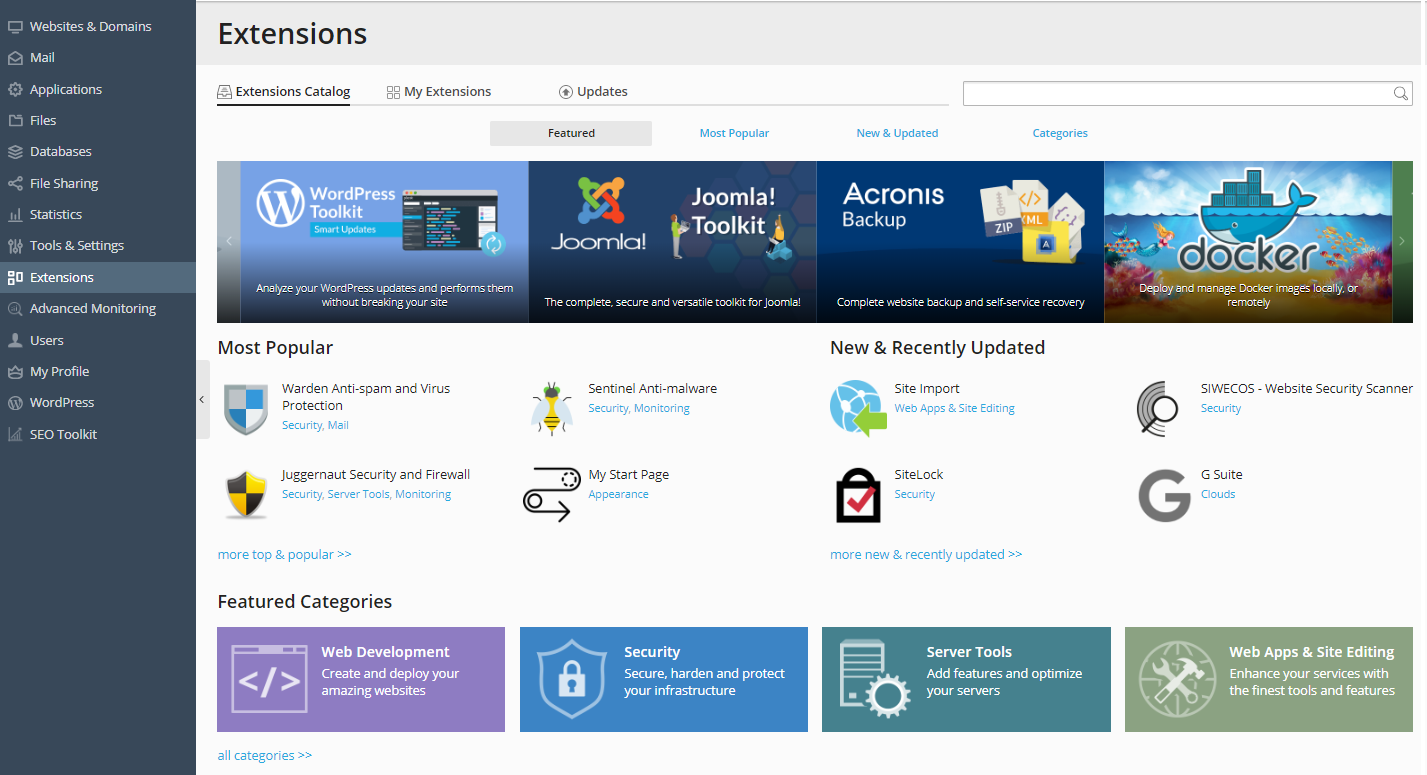Click the extensions search input field
Viewport: 1427px width, 775px height.
coord(1175,94)
